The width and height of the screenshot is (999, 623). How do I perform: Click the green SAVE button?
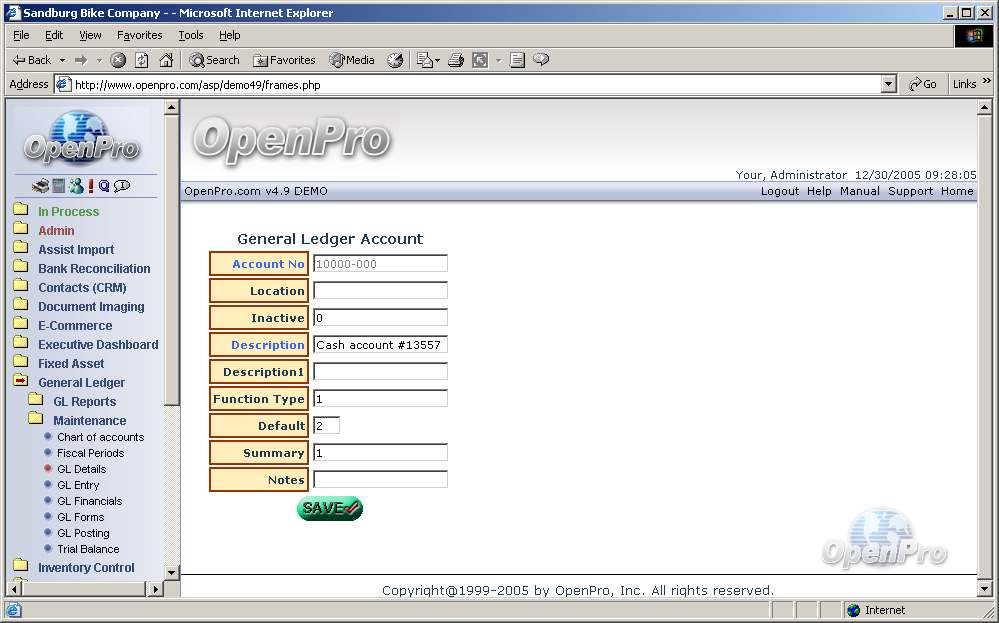(329, 509)
